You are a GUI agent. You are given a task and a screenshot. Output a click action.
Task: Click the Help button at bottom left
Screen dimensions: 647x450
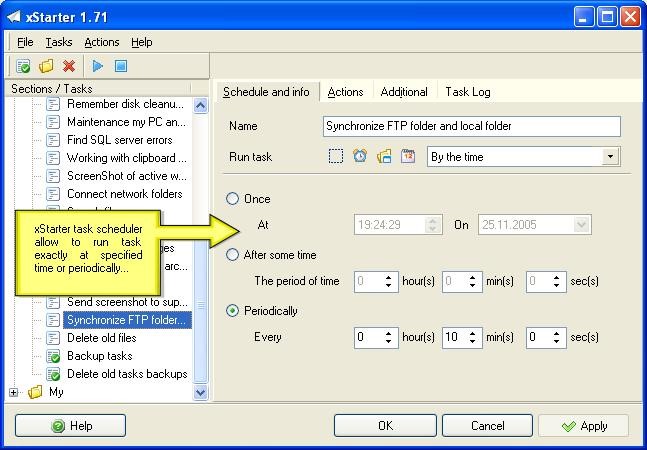pos(70,426)
